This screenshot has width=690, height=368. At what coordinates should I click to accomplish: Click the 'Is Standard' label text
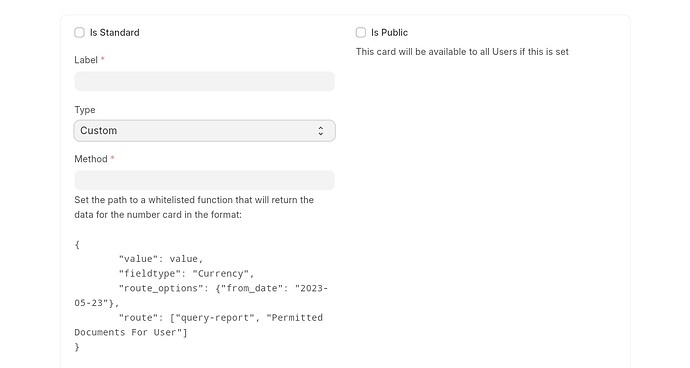pyautogui.click(x=114, y=33)
